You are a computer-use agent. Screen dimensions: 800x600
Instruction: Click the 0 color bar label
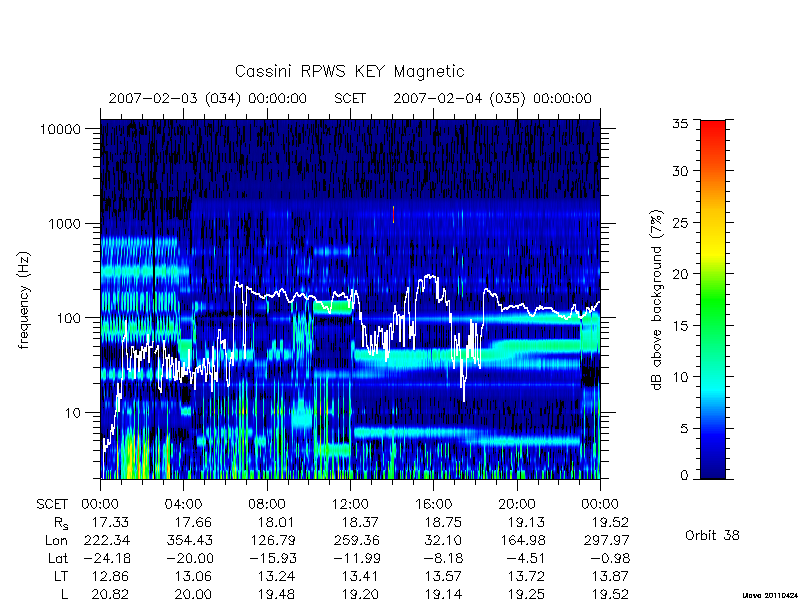[x=684, y=476]
